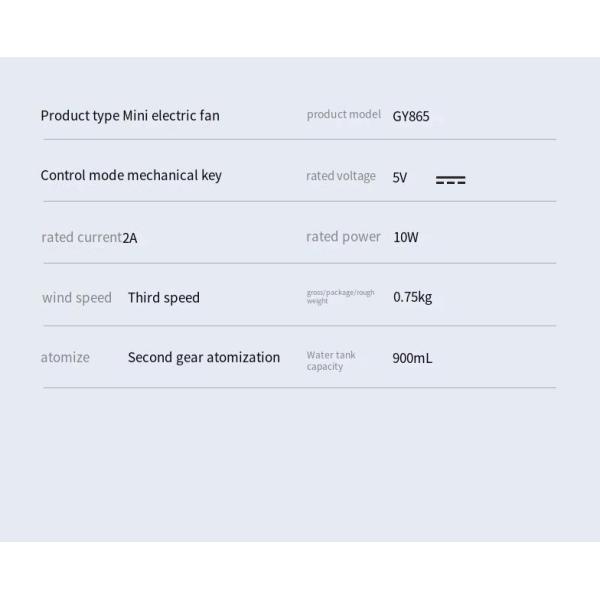Select the "Third speed" value
This screenshot has height=600, width=600.
(164, 297)
